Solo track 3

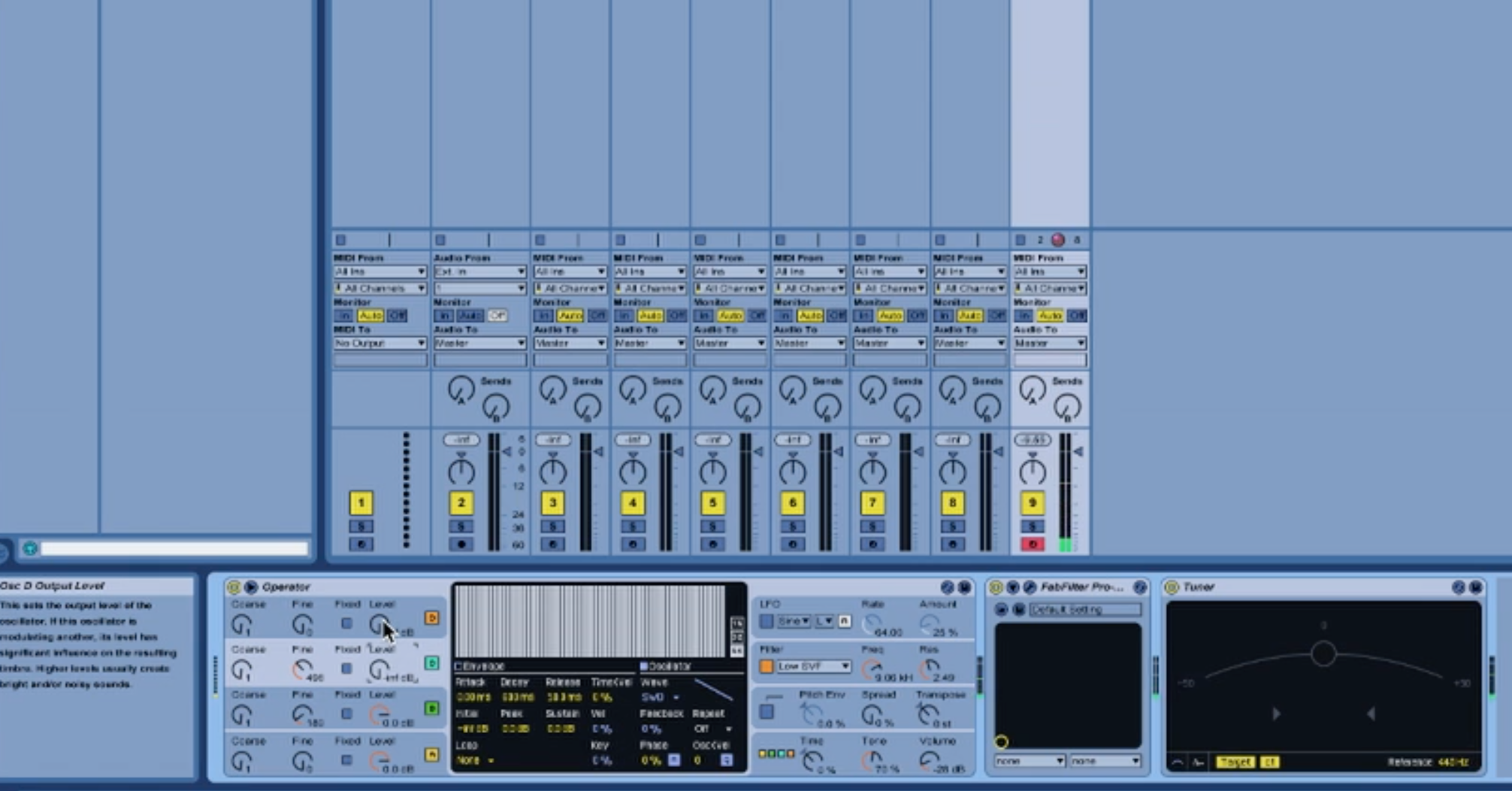point(552,526)
